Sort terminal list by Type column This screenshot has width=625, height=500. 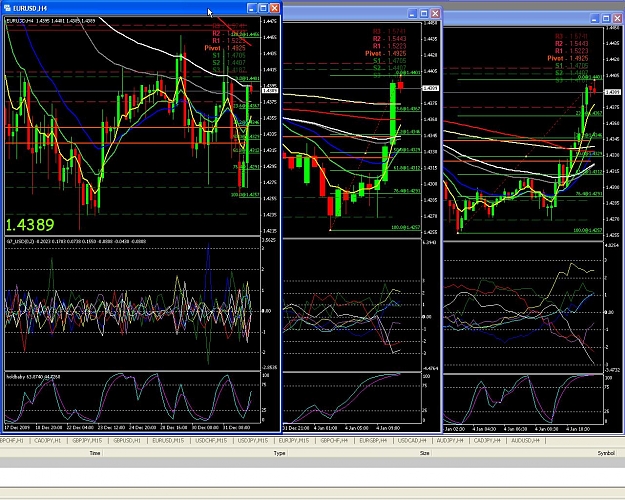click(279, 453)
